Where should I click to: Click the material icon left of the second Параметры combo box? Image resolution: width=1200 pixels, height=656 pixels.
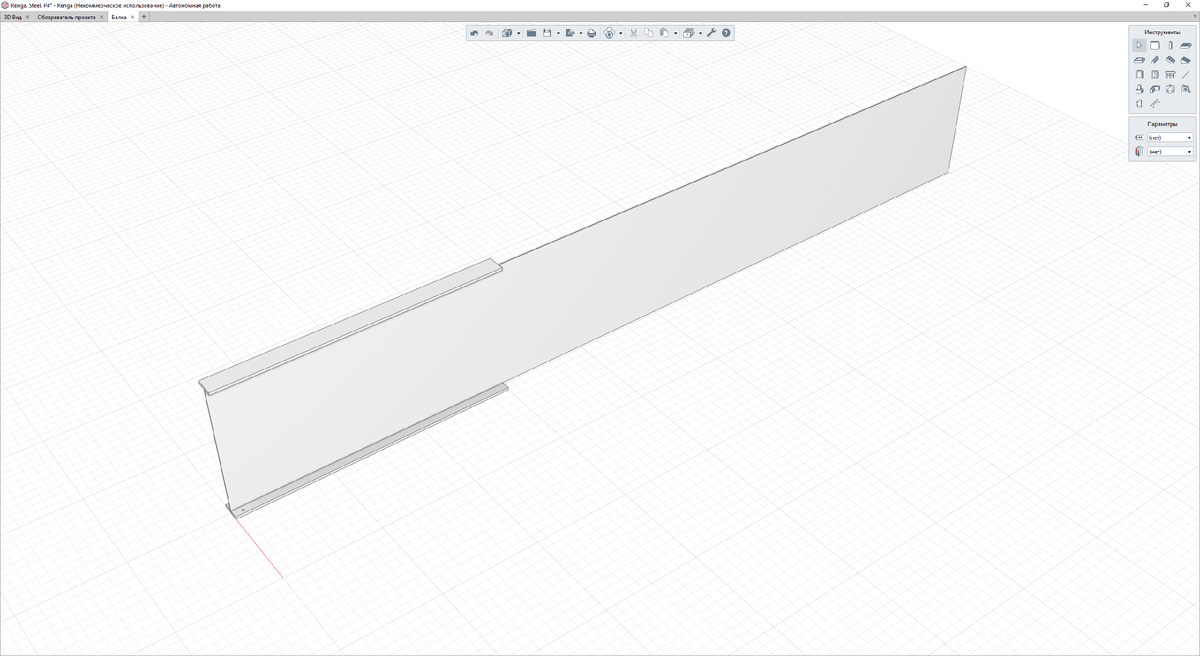tap(1139, 151)
